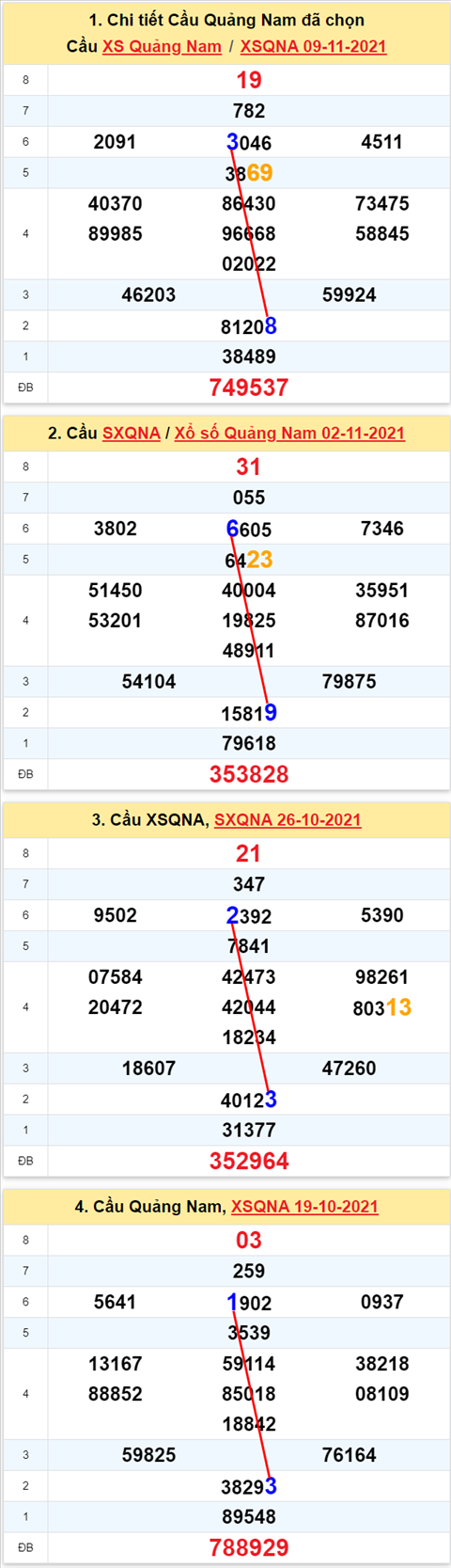Viewport: 451px width, 1568px height.
Task: Select the number 7346
Action: pos(382,529)
